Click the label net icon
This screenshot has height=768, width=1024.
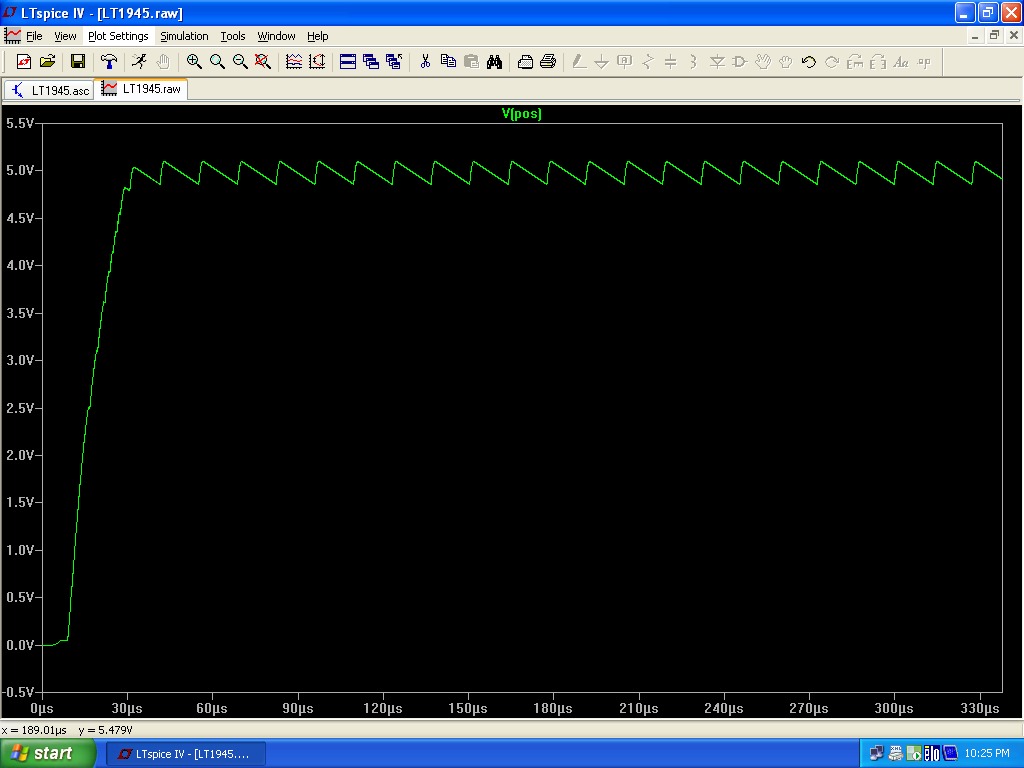[x=624, y=61]
